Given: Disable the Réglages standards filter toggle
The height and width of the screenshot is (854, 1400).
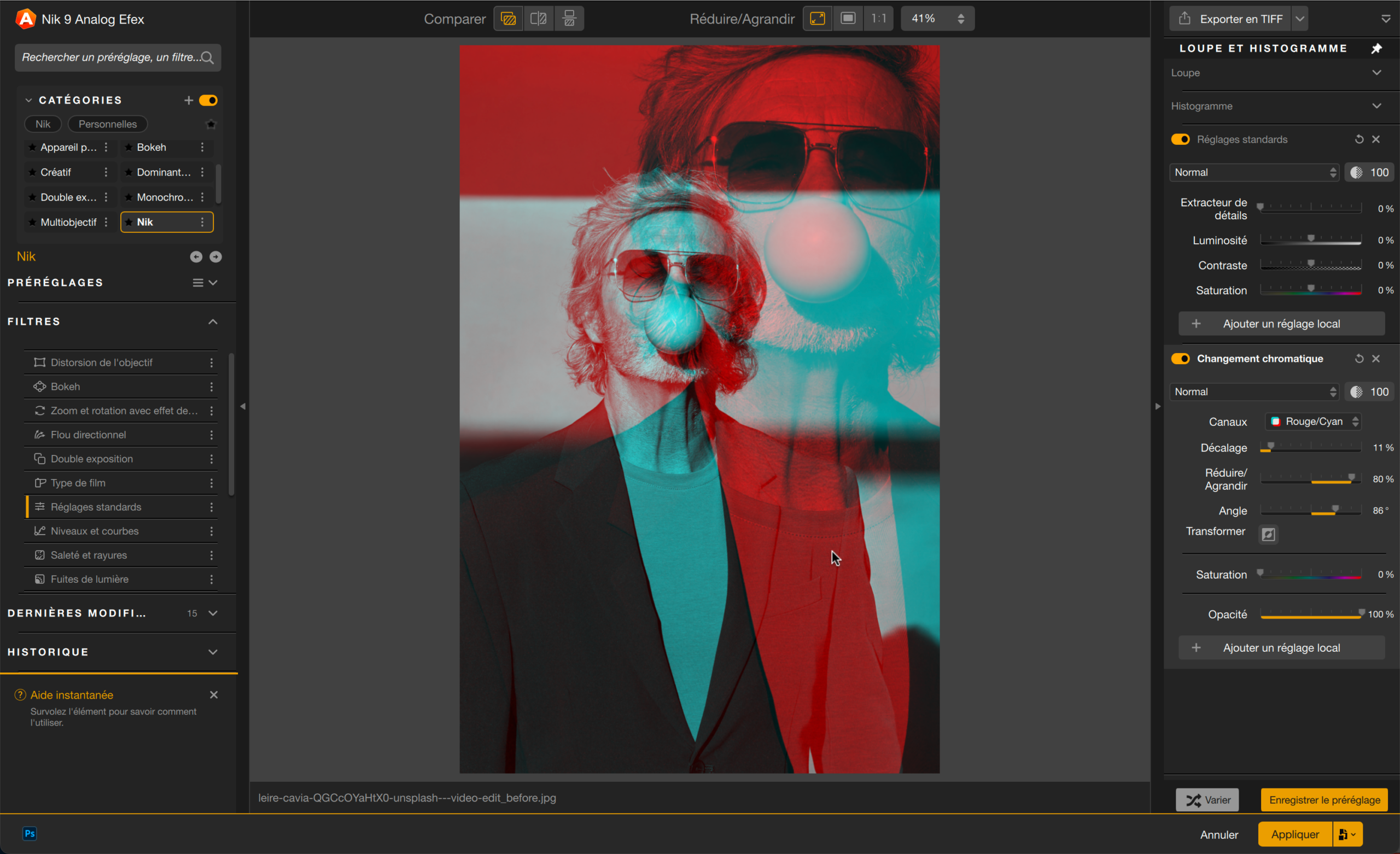Looking at the screenshot, I should [1180, 139].
